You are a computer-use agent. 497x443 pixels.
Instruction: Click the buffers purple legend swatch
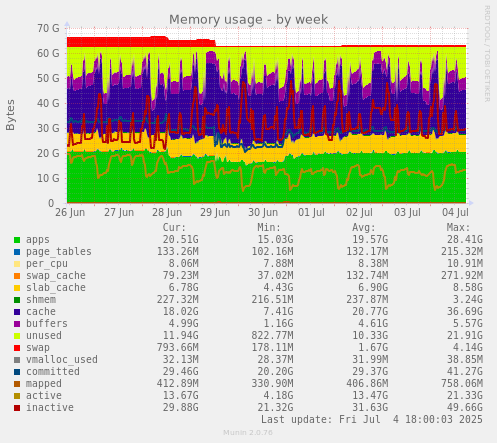click(17, 324)
